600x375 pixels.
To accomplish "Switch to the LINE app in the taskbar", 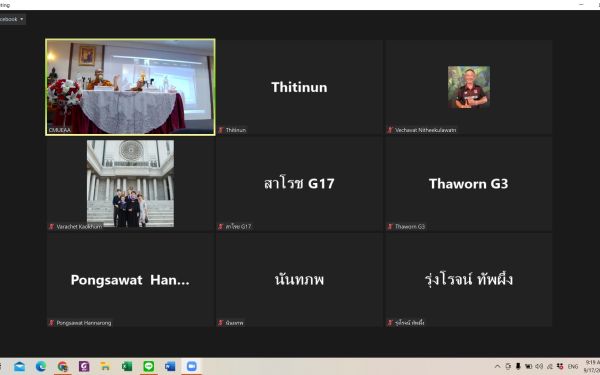I will point(148,367).
